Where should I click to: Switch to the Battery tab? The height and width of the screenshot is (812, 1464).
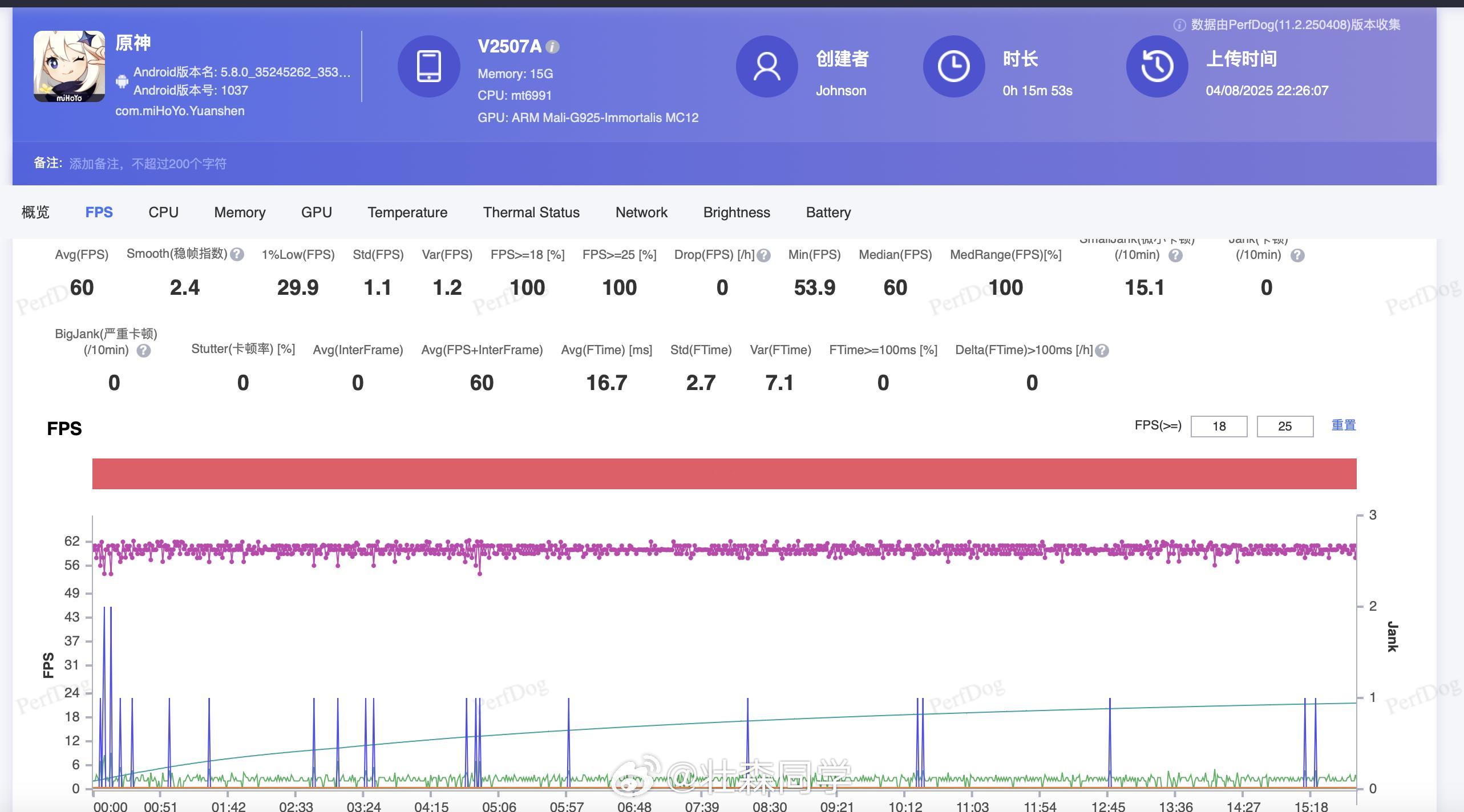(828, 212)
